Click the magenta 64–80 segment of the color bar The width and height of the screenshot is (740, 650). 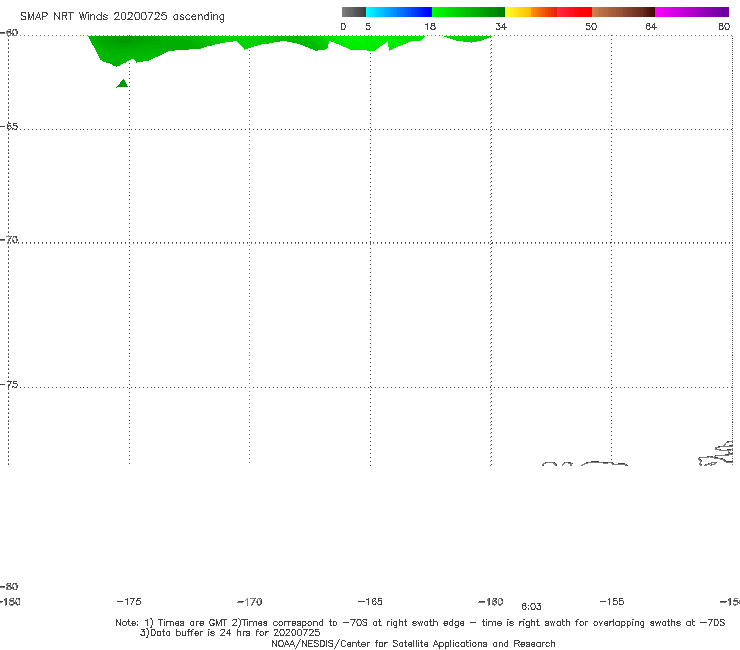[x=692, y=12]
